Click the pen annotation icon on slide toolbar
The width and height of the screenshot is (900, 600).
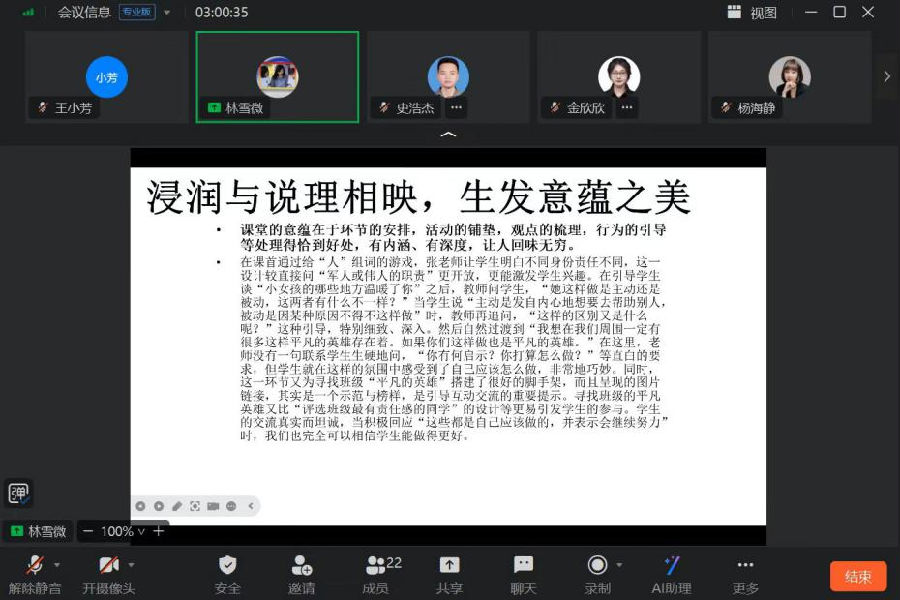click(177, 506)
